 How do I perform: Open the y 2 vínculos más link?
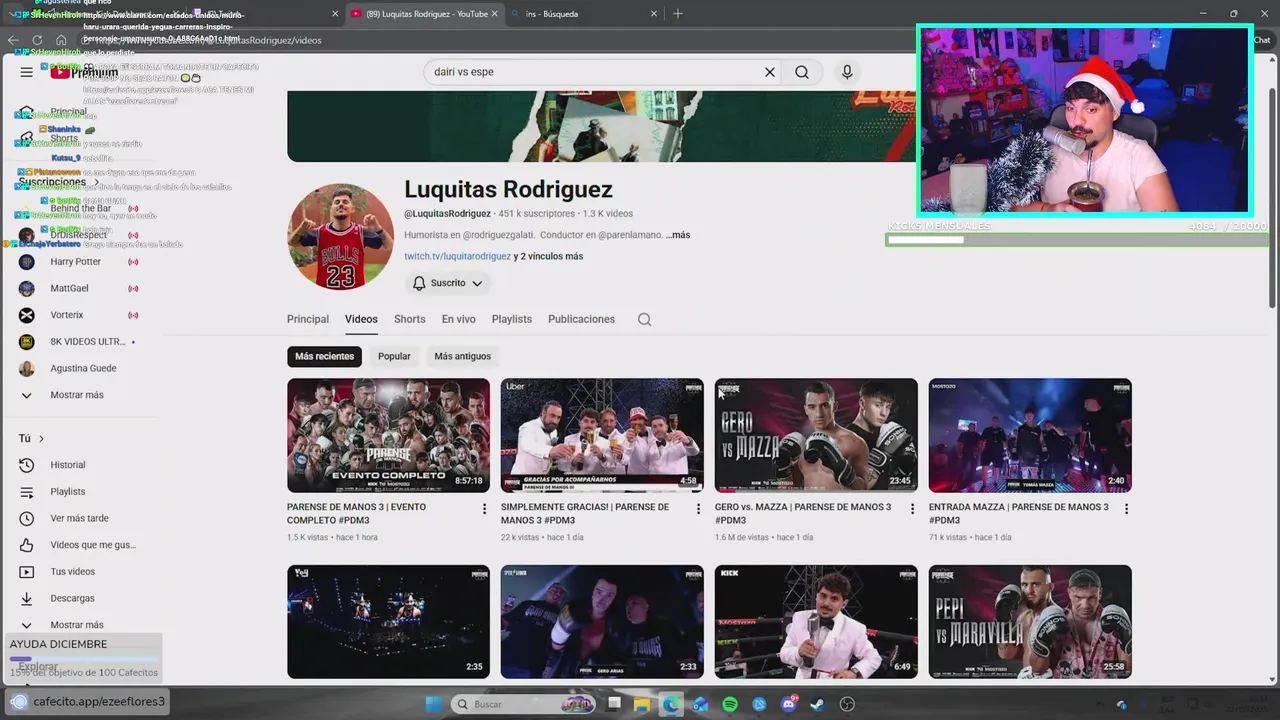[x=548, y=256]
